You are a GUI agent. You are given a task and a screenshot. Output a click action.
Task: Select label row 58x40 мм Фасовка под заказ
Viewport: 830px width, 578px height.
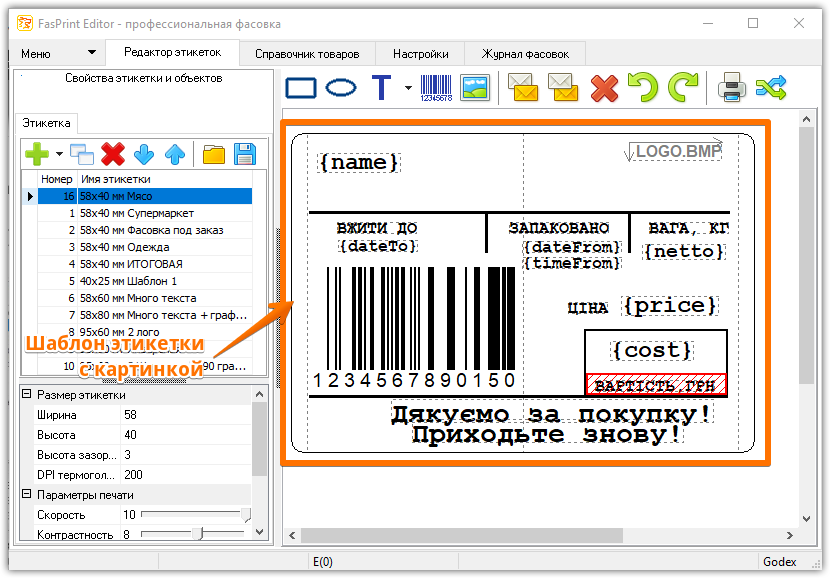coord(145,230)
